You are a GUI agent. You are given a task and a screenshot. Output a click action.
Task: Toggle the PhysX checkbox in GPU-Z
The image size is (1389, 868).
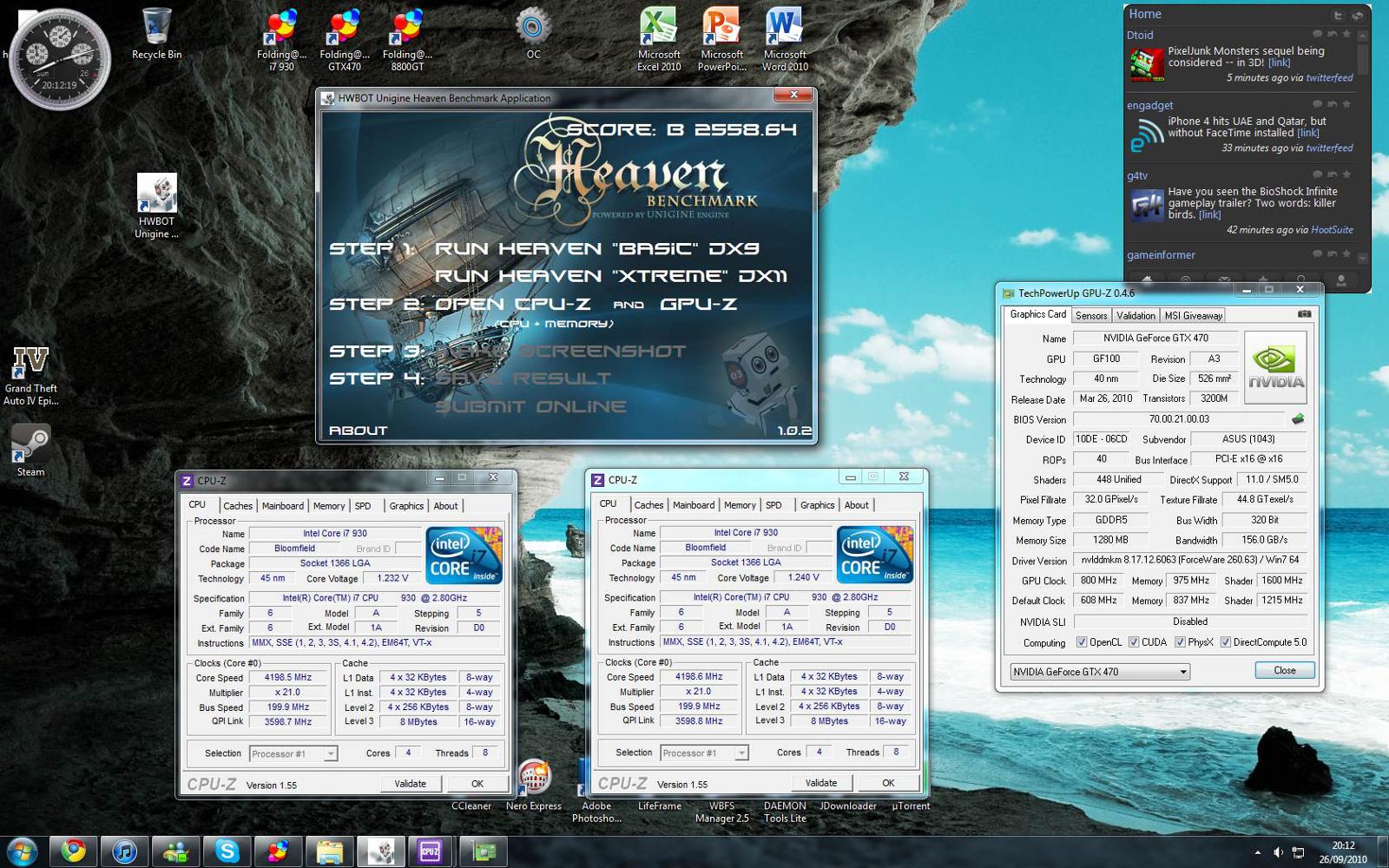1180,642
